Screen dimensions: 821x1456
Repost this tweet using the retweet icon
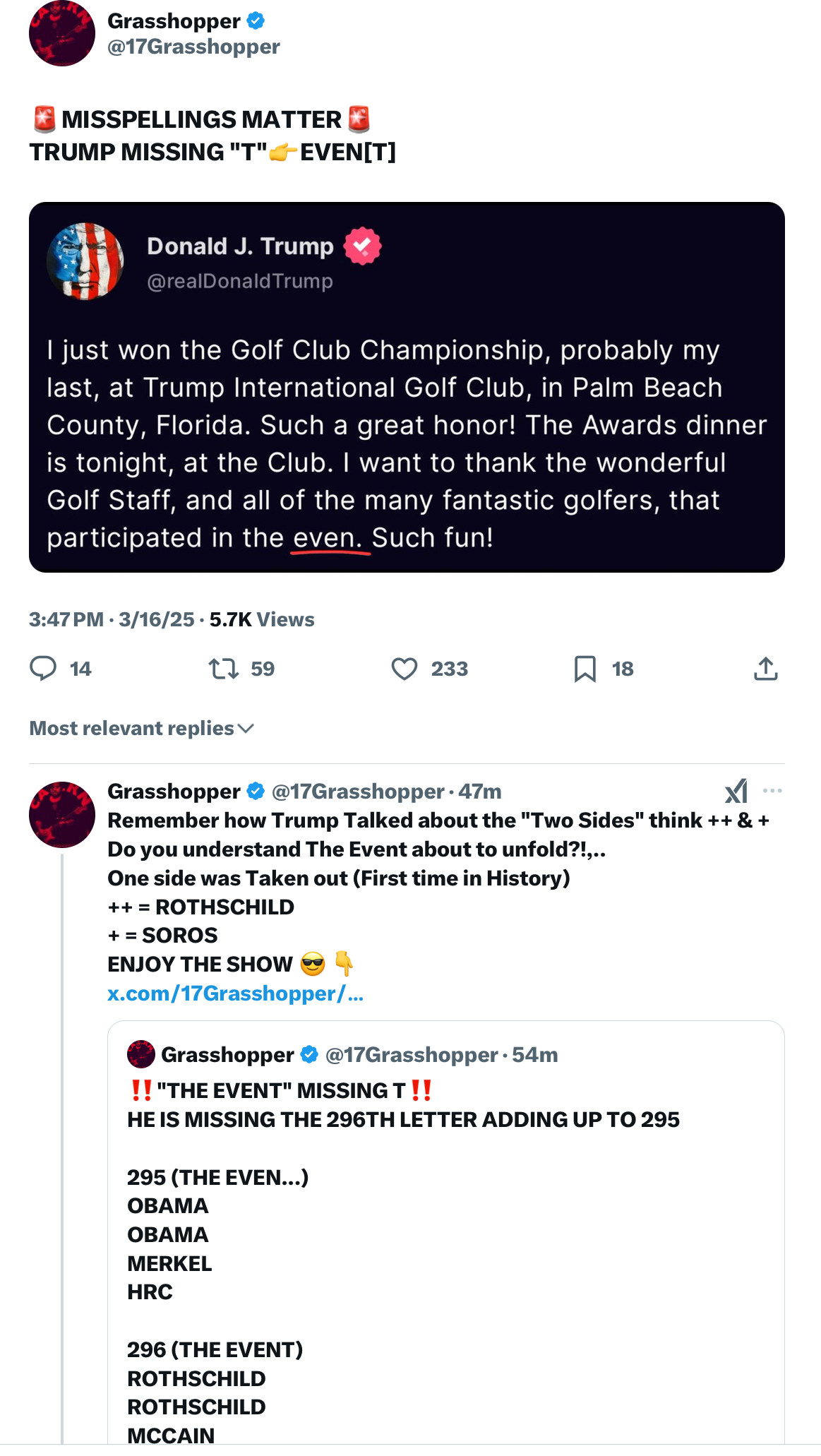[x=224, y=668]
